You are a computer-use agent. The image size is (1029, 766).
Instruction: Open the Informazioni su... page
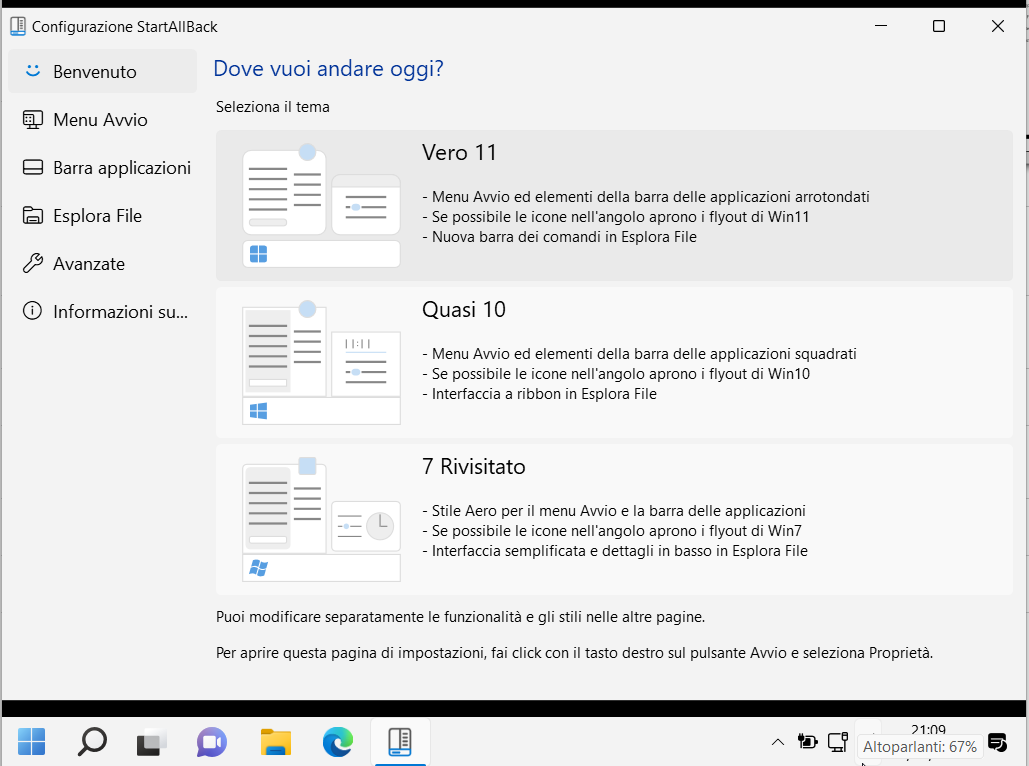[x=102, y=311]
